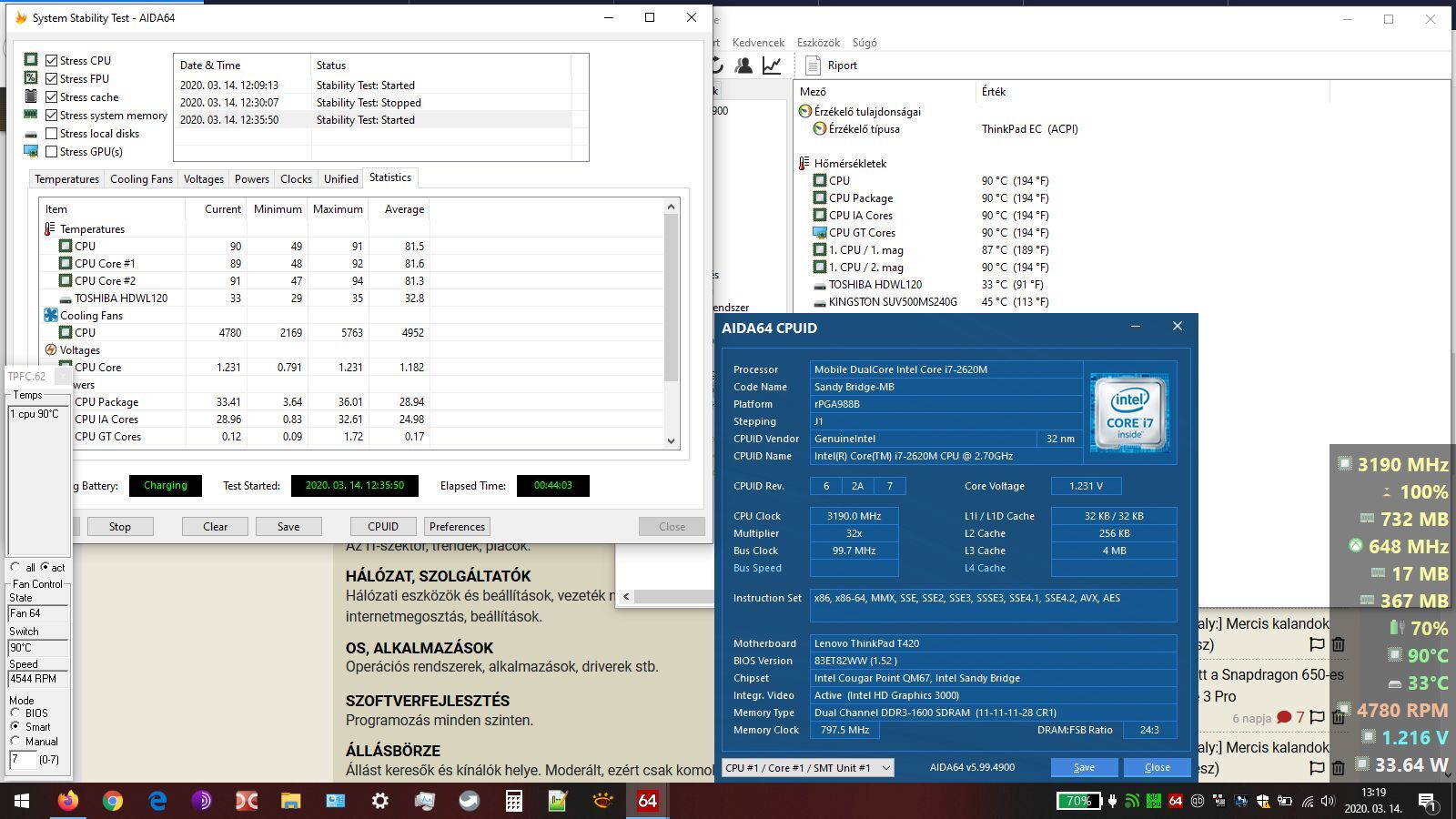The height and width of the screenshot is (819, 1456).
Task: Open the Powers tab
Action: [251, 179]
